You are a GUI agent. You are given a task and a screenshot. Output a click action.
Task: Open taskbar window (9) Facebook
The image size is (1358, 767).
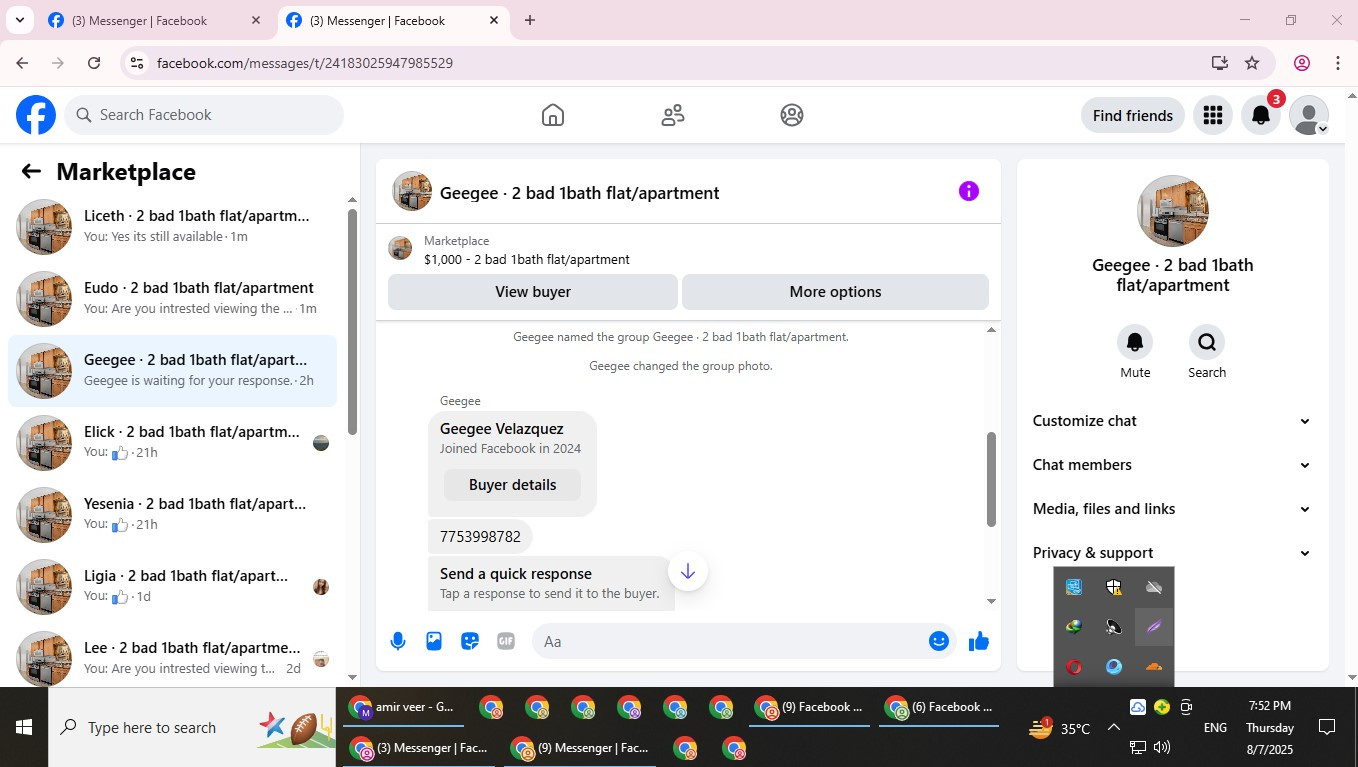click(810, 707)
